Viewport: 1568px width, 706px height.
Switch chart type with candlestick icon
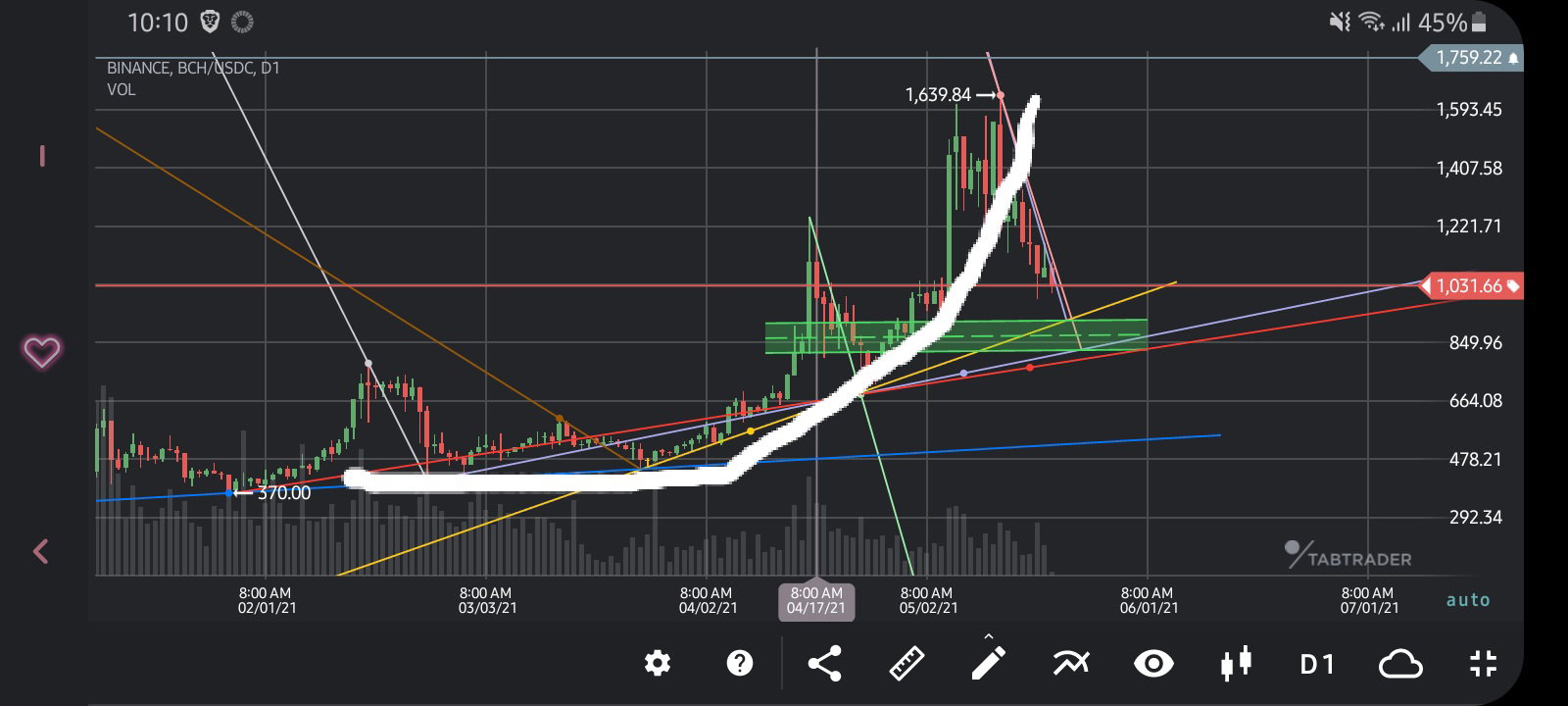1236,664
